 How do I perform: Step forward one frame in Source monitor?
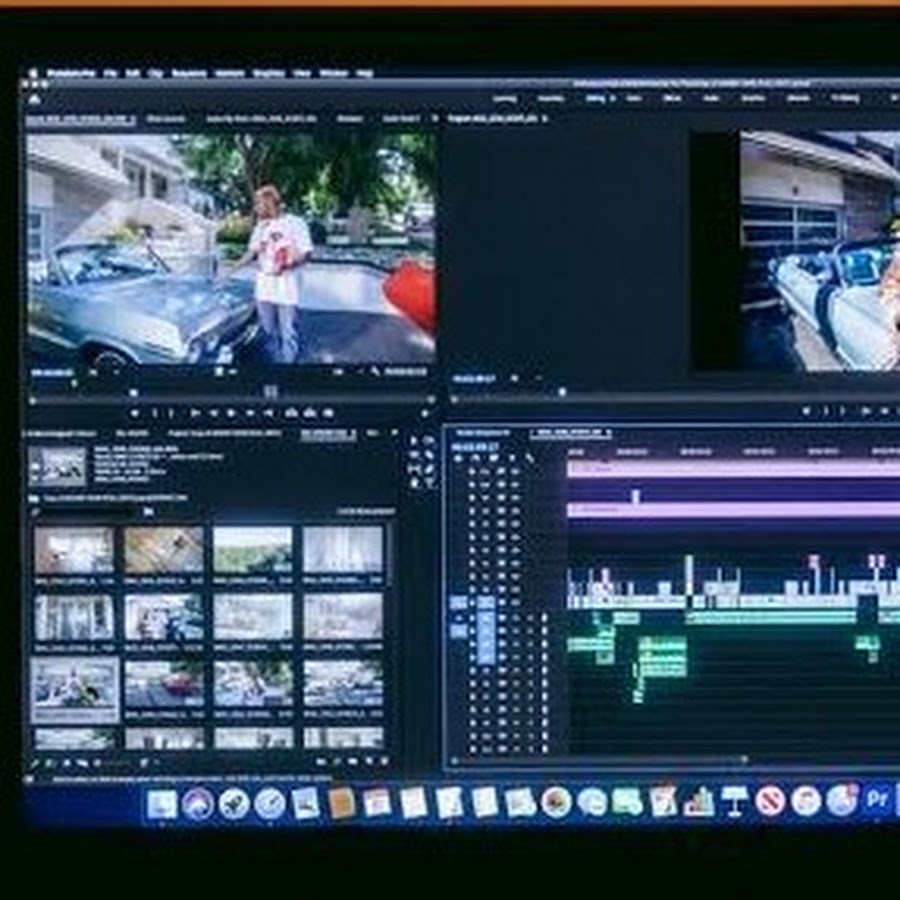point(250,413)
